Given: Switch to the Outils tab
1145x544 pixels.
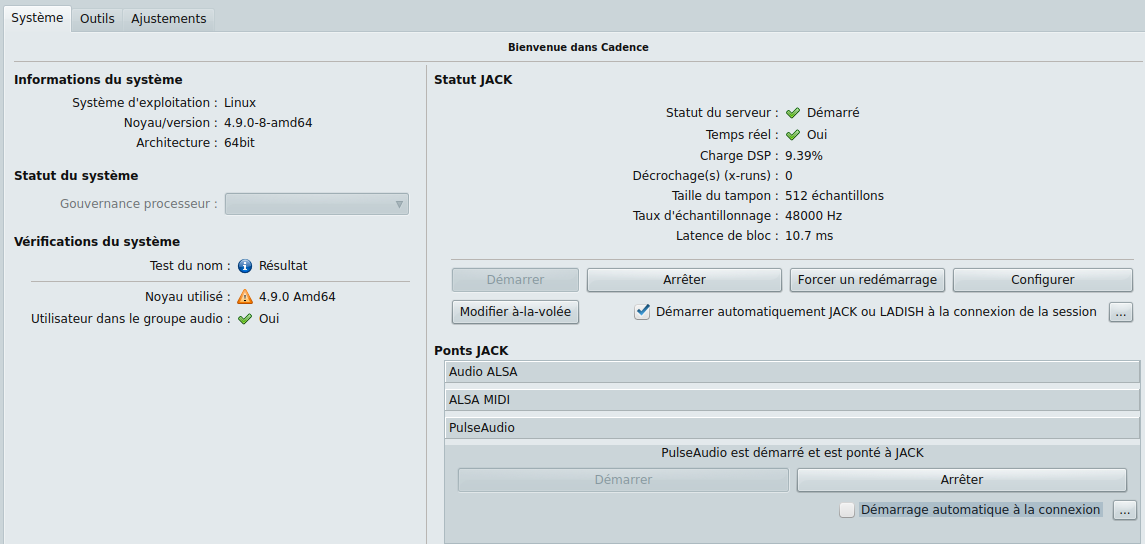Looking at the screenshot, I should [97, 19].
